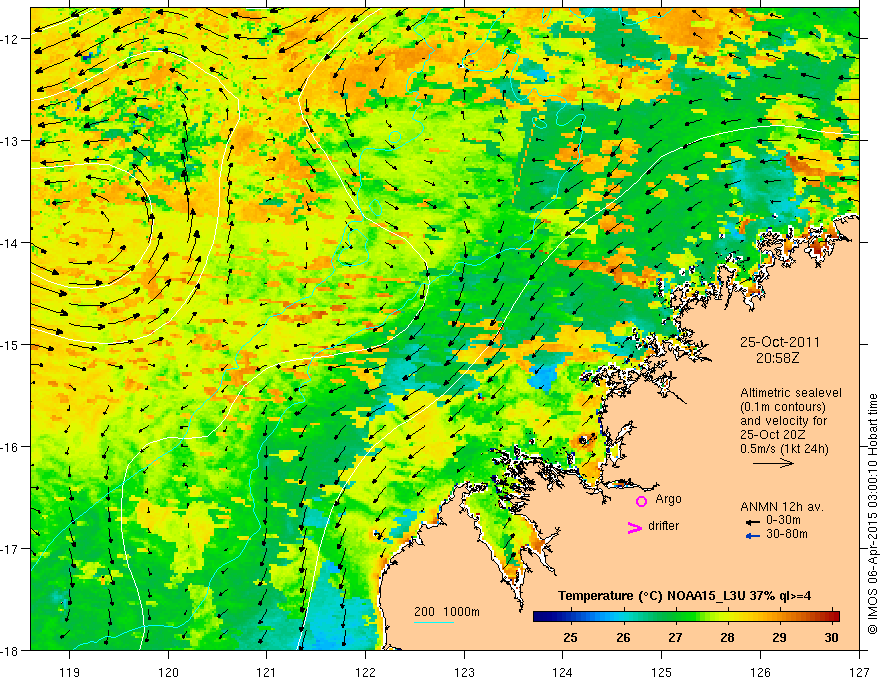Click the 0.5m/s velocity scale arrow

(x=773, y=463)
